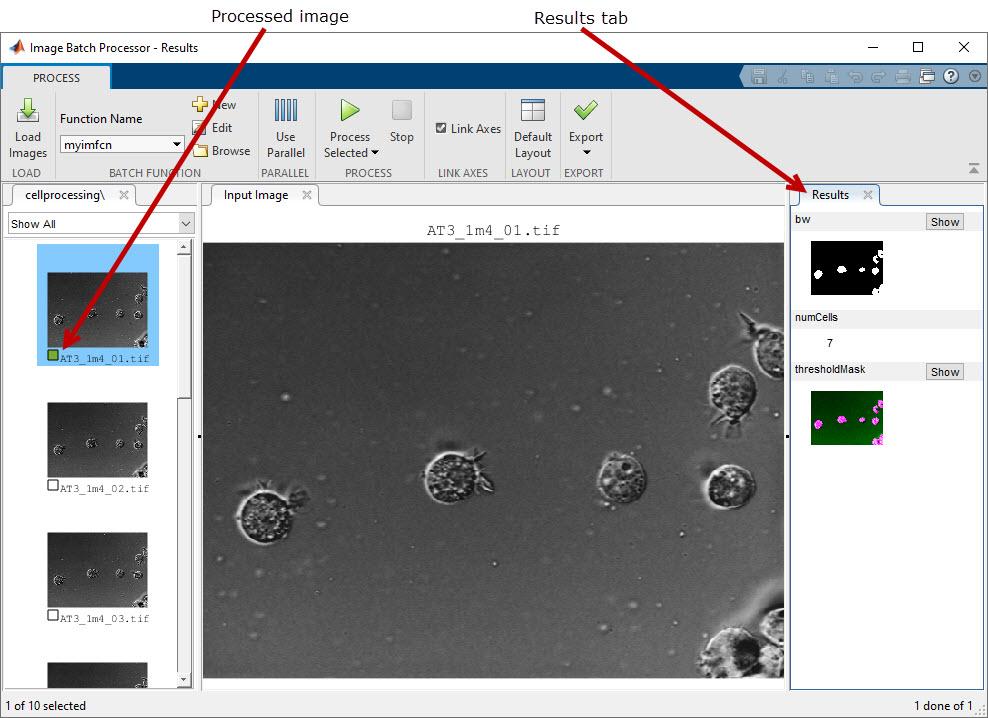988x718 pixels.
Task: Click the '1 of 10 selected' status text
Action: 45,705
